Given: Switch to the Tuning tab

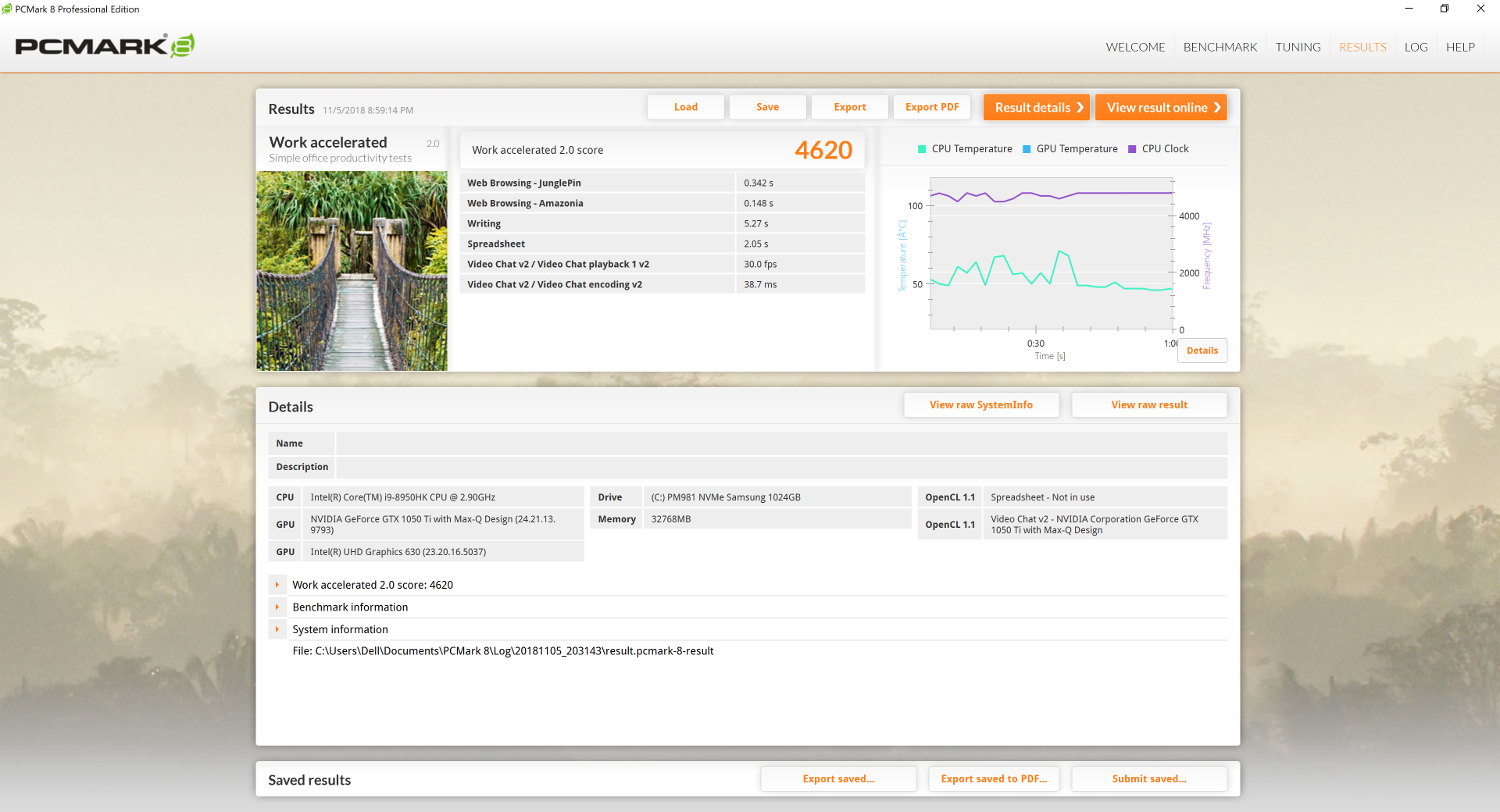Looking at the screenshot, I should [x=1298, y=47].
